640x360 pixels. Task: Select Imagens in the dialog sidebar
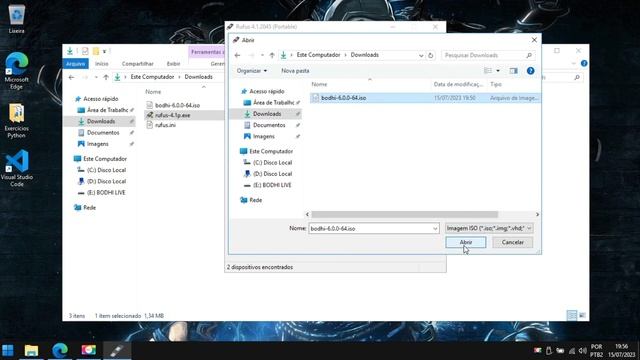coord(264,136)
